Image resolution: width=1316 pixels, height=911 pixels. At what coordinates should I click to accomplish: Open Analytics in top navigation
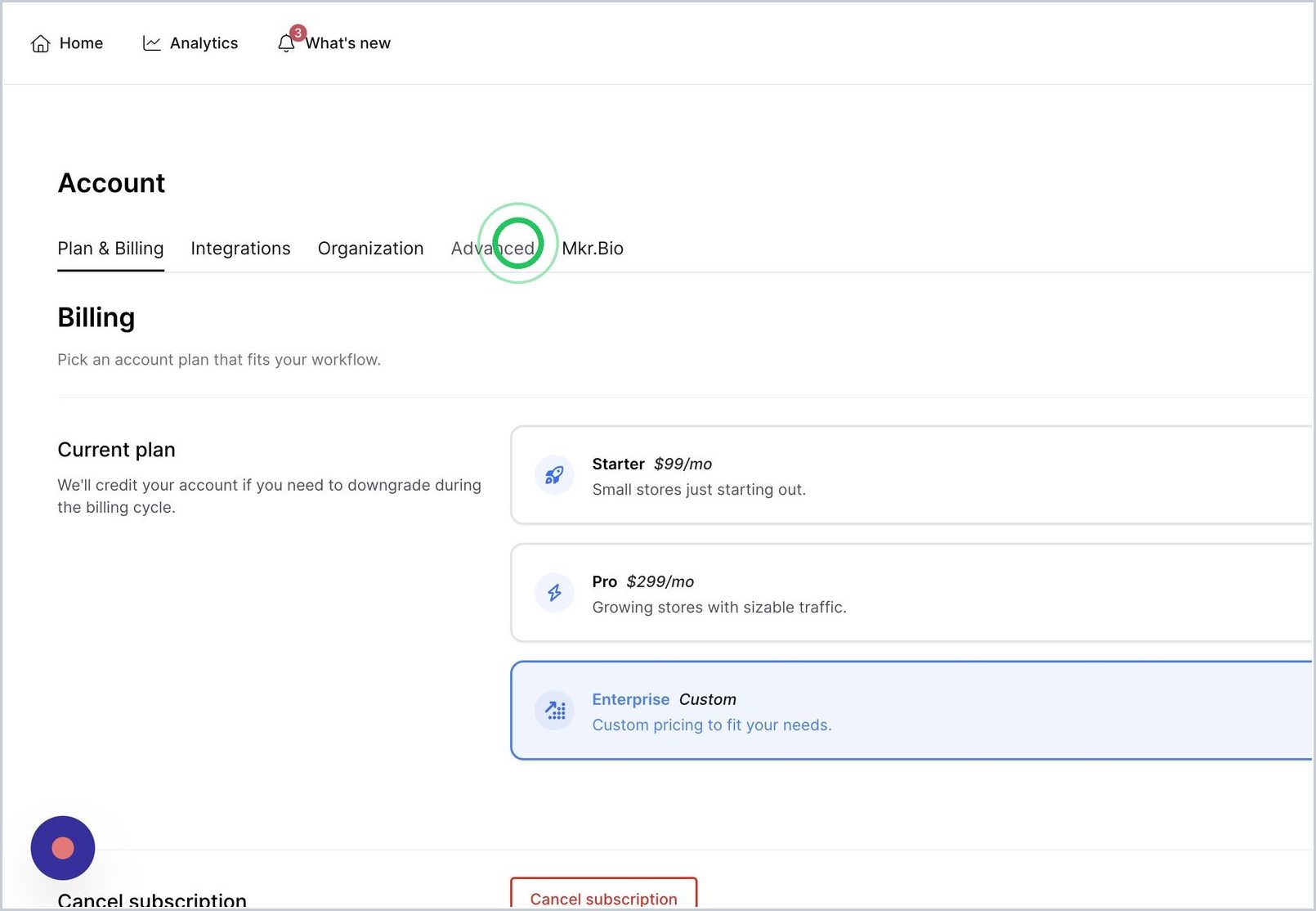pyautogui.click(x=190, y=43)
